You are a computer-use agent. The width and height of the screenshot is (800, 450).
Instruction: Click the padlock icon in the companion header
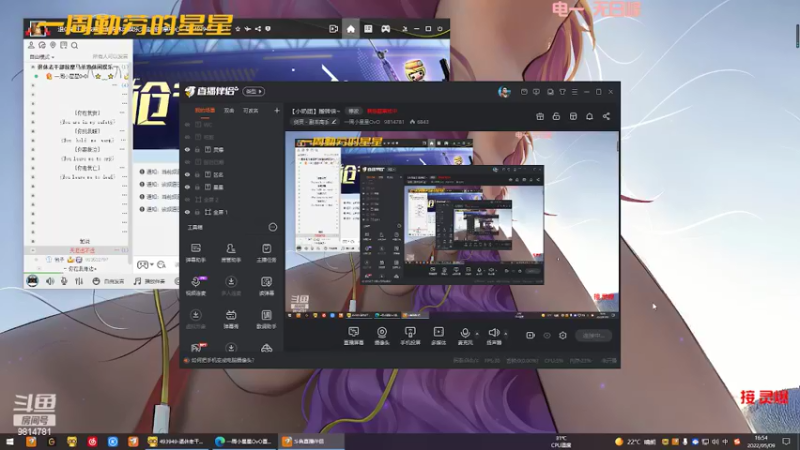point(556,116)
